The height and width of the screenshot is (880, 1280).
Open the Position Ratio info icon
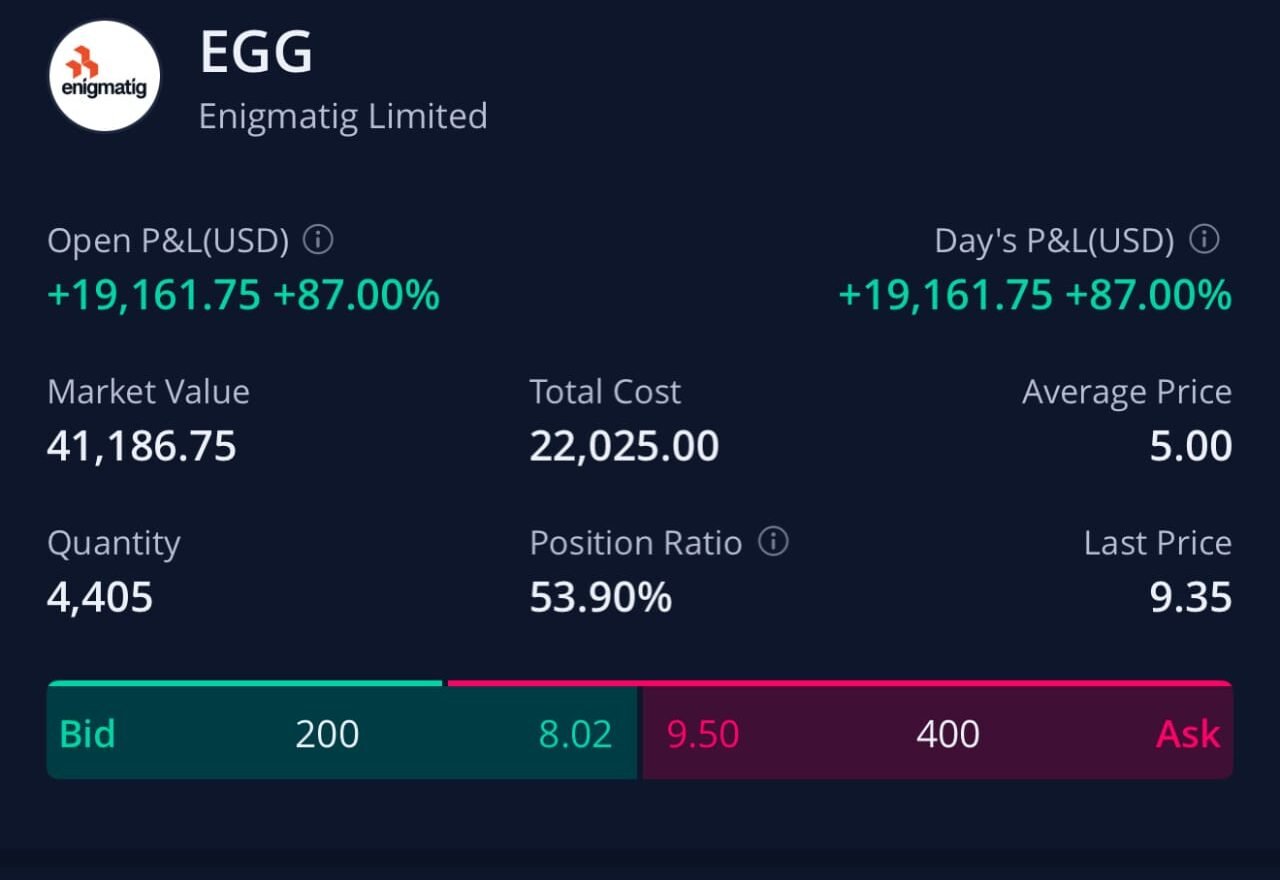(773, 542)
